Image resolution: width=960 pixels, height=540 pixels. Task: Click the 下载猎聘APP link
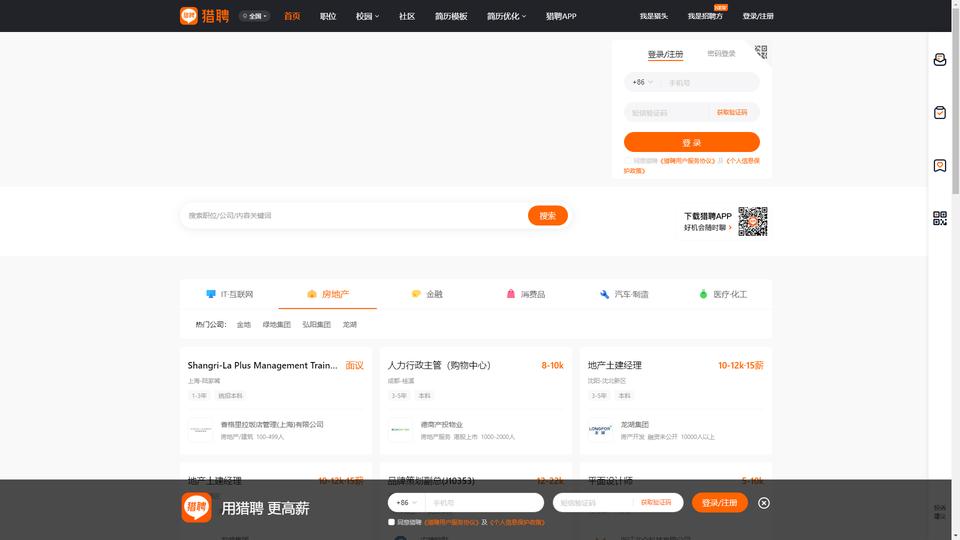point(708,216)
